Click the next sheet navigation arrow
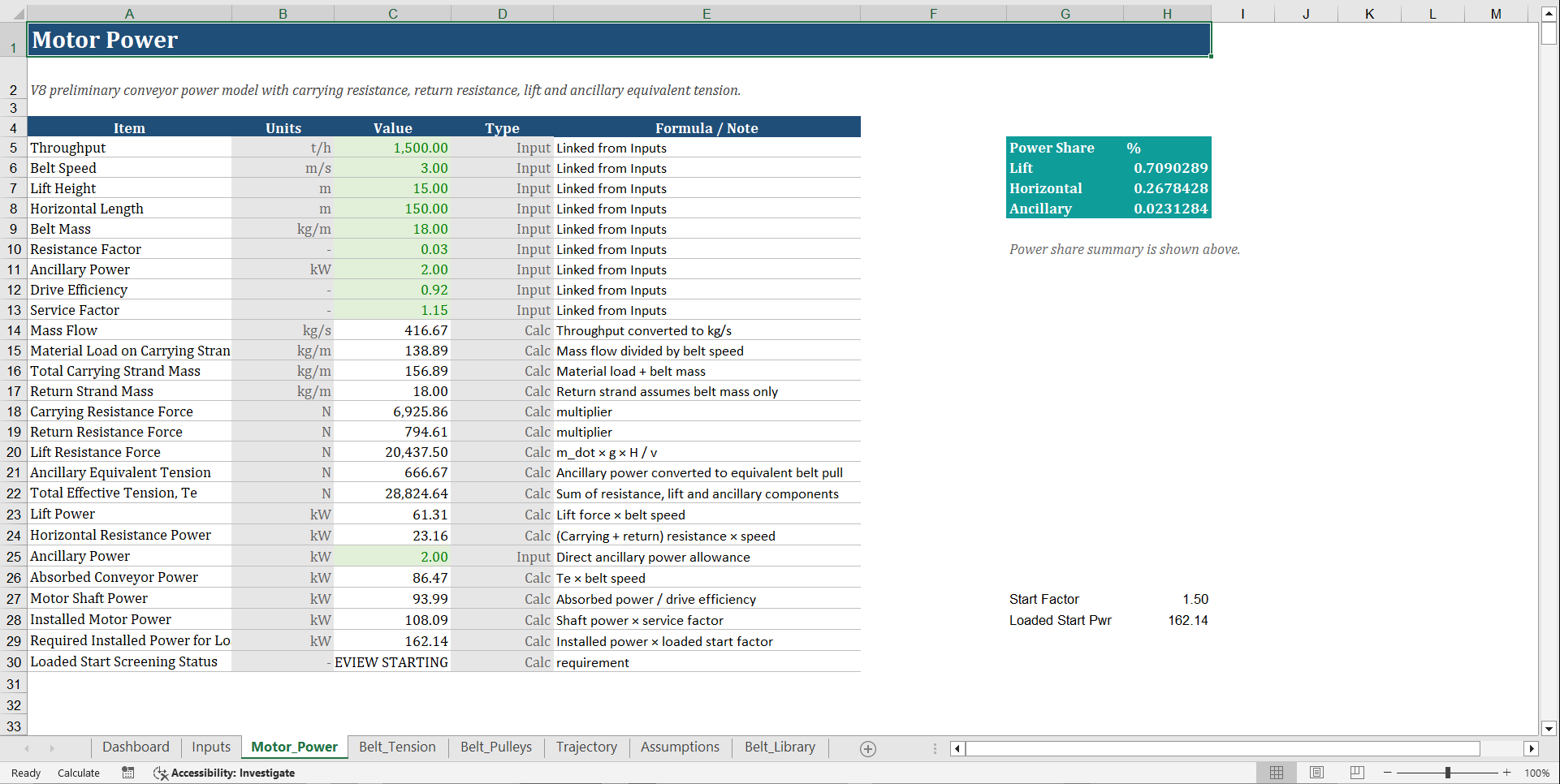1560x784 pixels. (x=51, y=748)
